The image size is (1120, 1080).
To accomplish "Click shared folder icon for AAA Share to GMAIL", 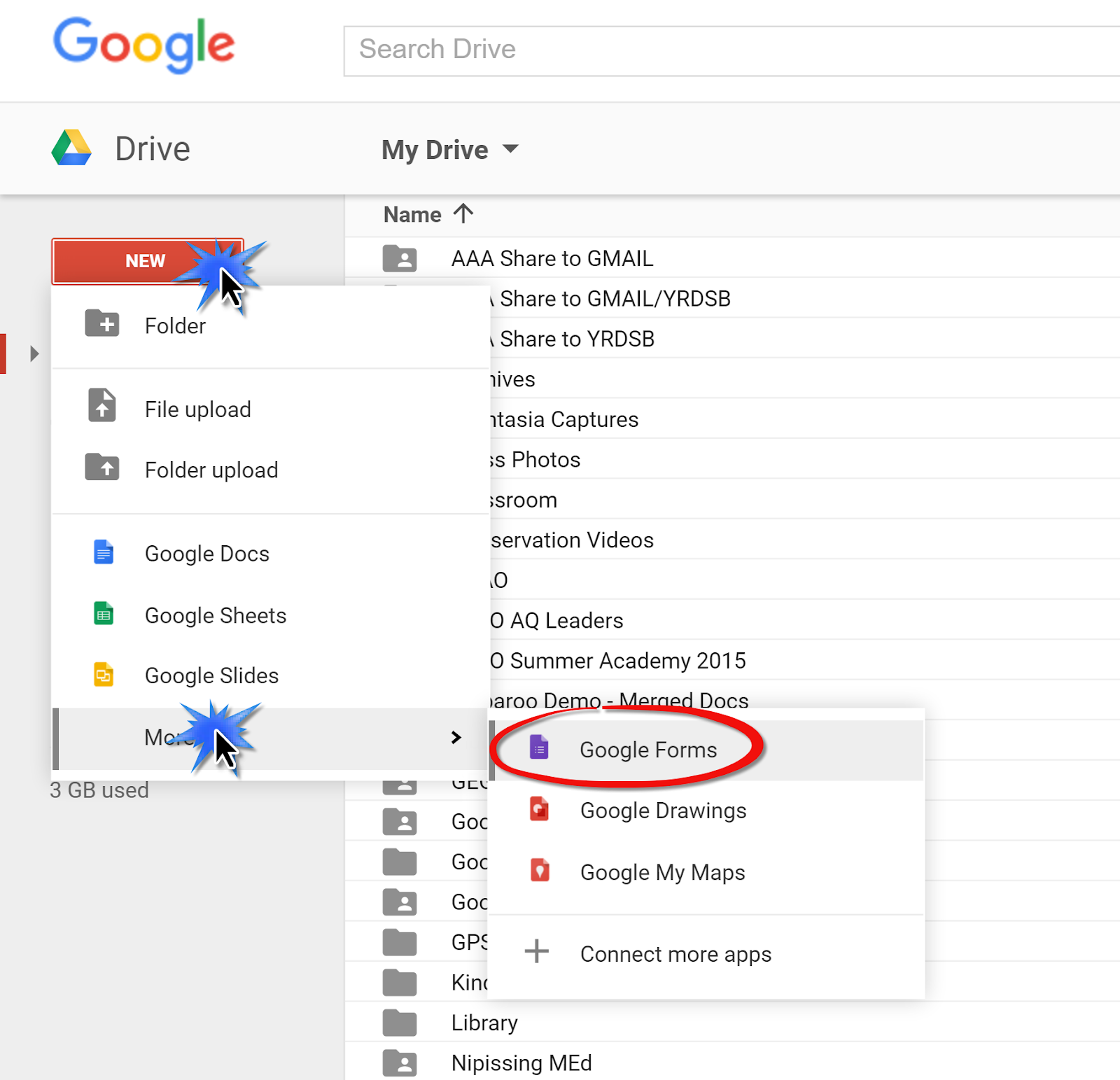I will tap(400, 258).
